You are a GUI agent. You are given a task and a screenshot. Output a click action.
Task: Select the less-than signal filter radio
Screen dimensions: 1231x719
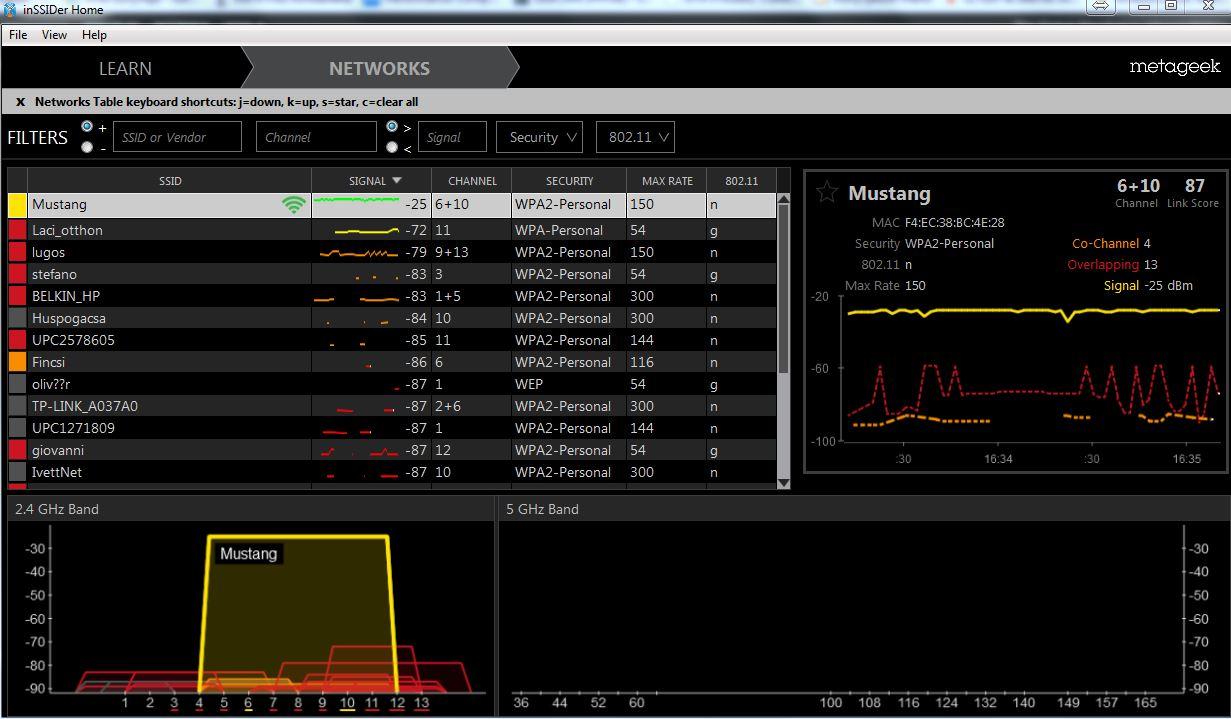[x=392, y=147]
